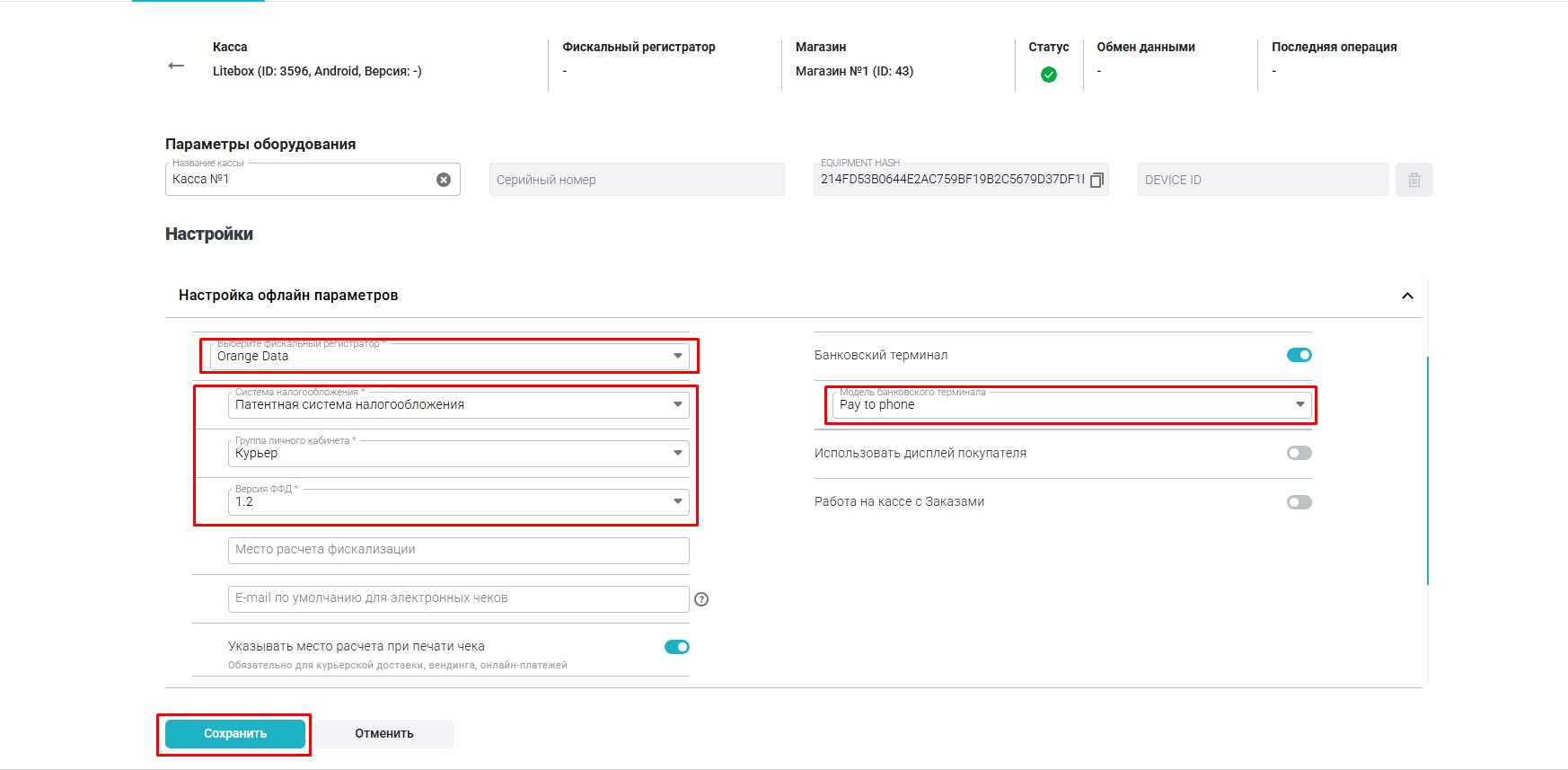Enable Использовать дисплей покупателя toggle
This screenshot has width=1568, height=770.
point(1299,453)
